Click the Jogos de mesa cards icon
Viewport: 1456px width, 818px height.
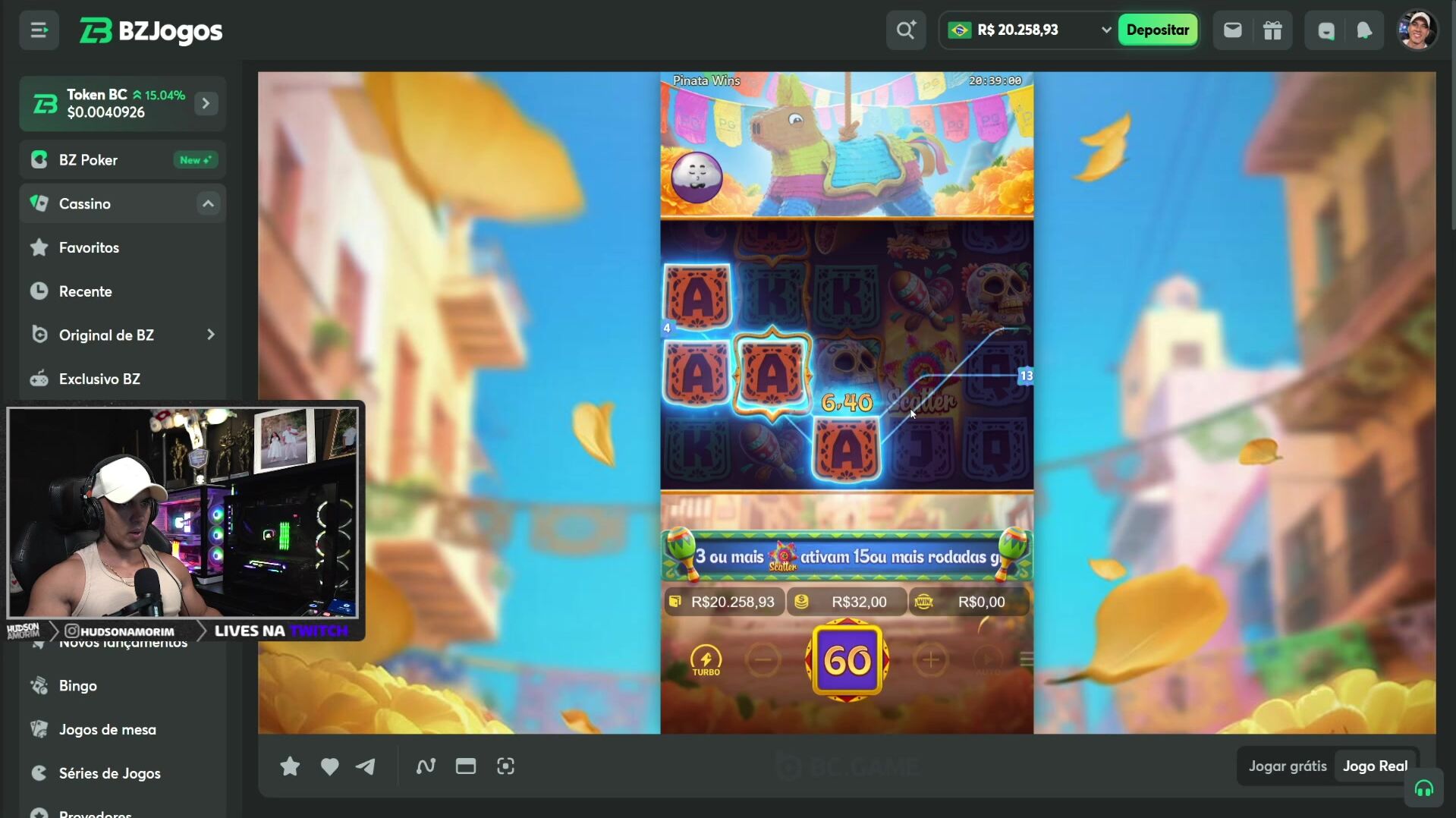pyautogui.click(x=39, y=730)
